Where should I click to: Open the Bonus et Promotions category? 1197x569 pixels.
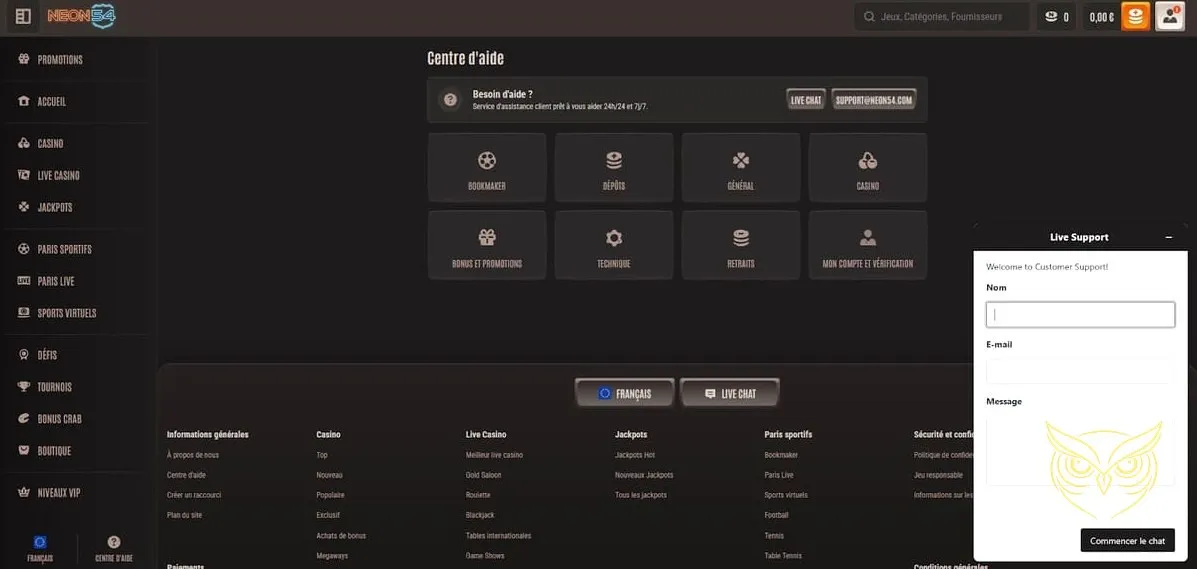(487, 245)
